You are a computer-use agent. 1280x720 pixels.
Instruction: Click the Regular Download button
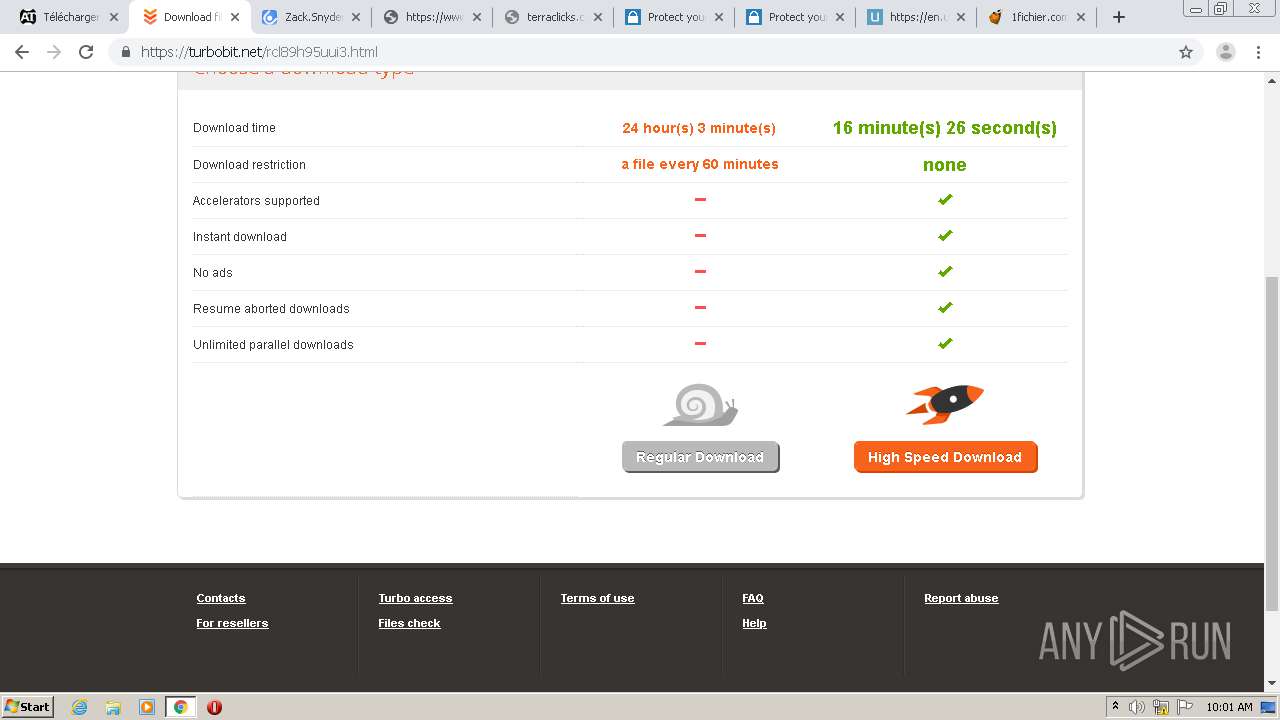click(x=700, y=457)
